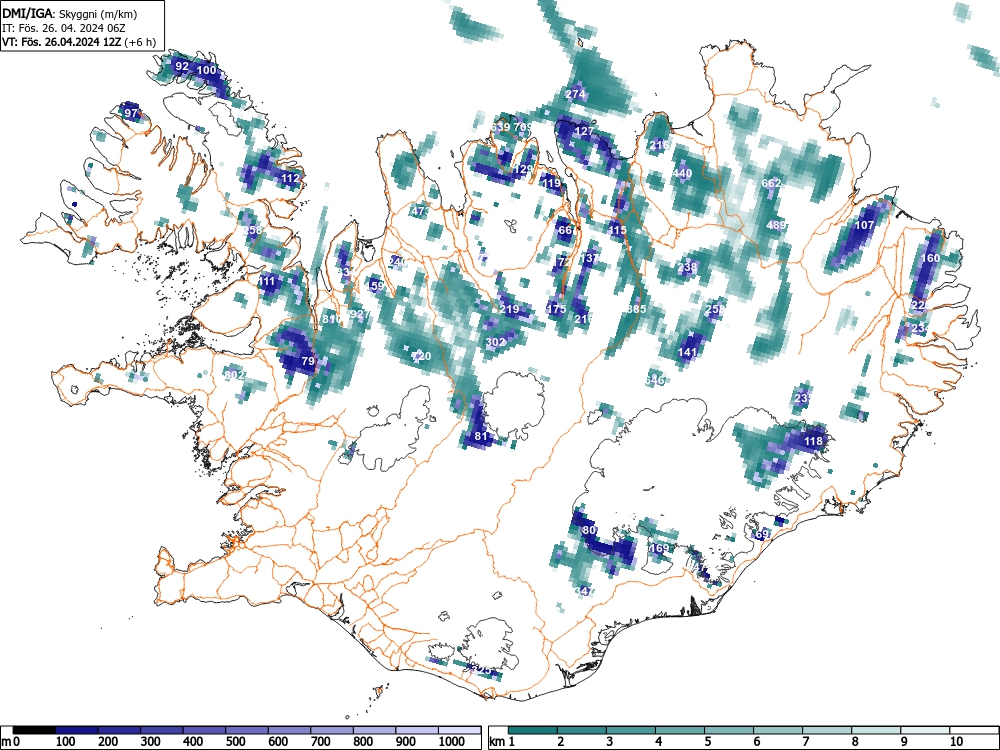Image resolution: width=1000 pixels, height=750 pixels.
Task: Select the '81' label beside the glacier outline
Action: [481, 437]
